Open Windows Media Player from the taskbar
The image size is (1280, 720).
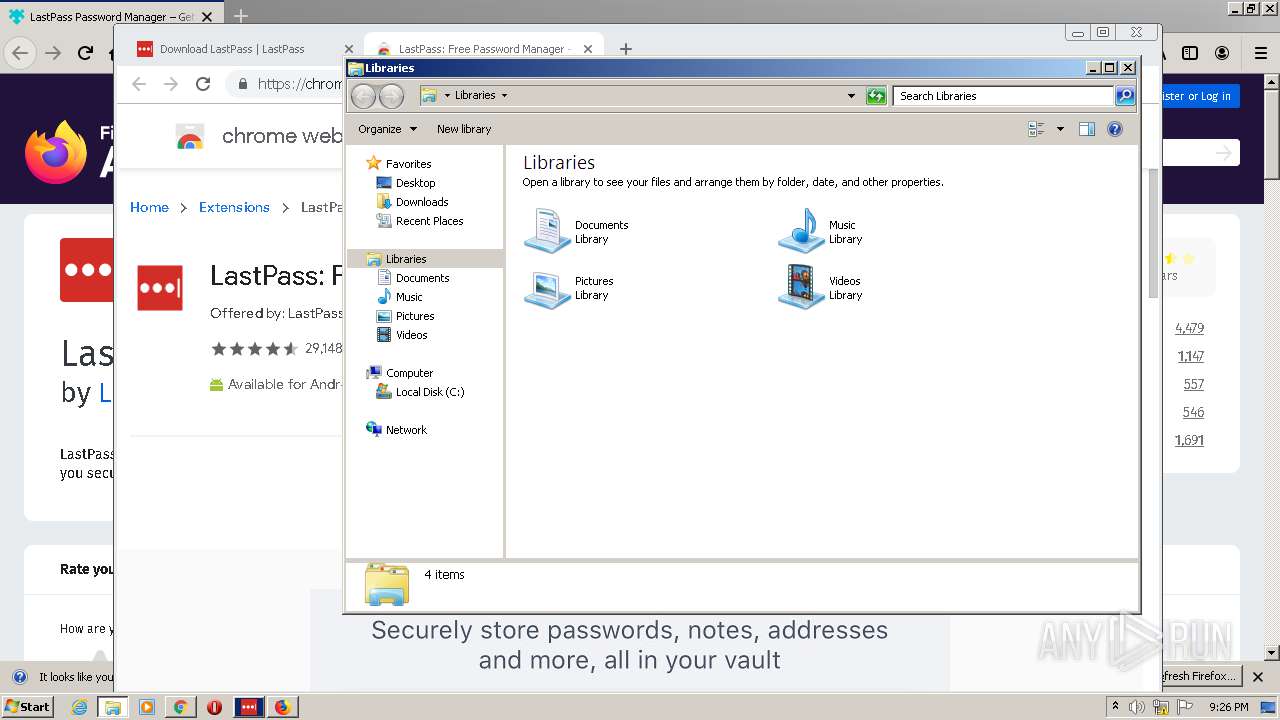point(147,707)
